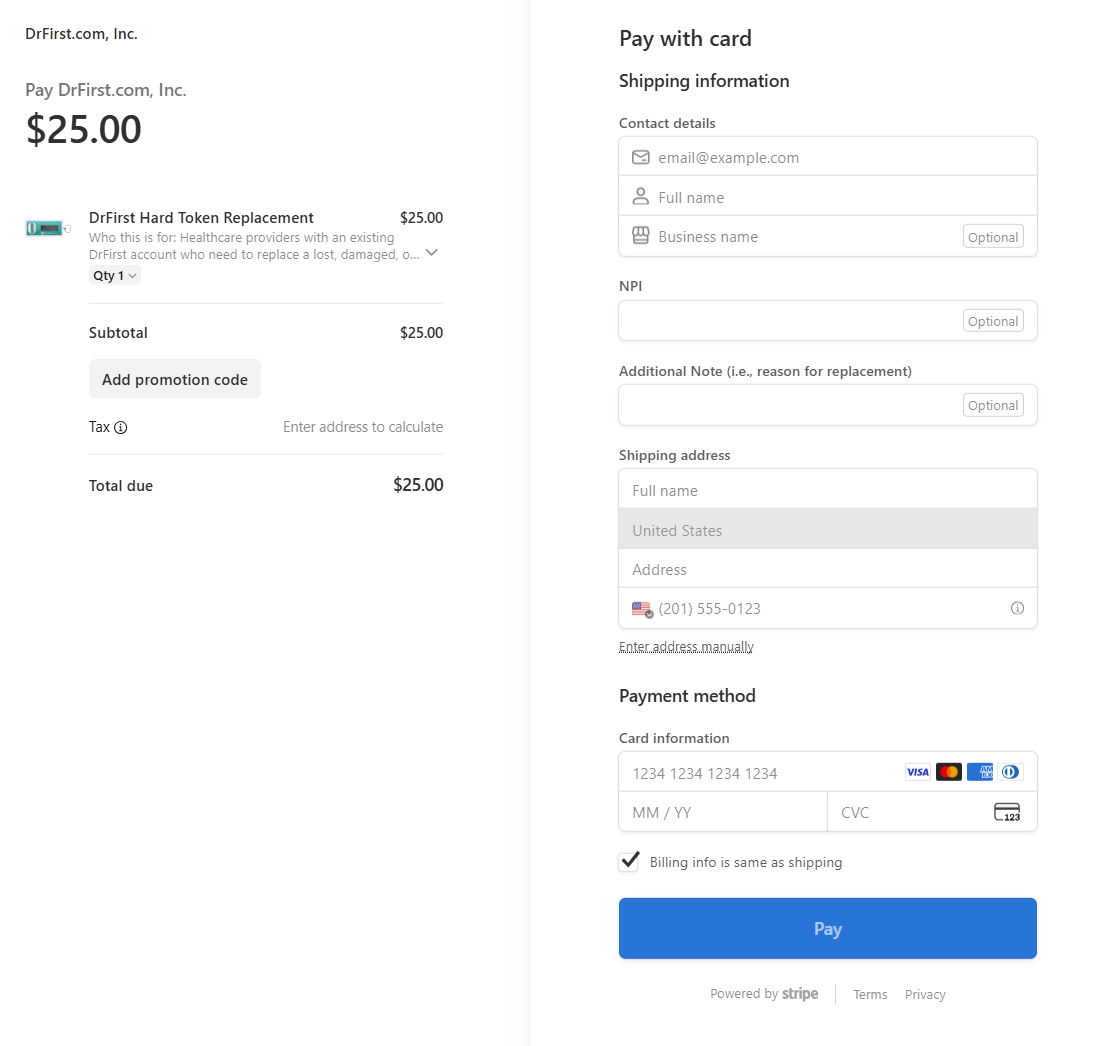Click the hard token product thumbnail
Viewport: 1099px width, 1046px height.
45,229
